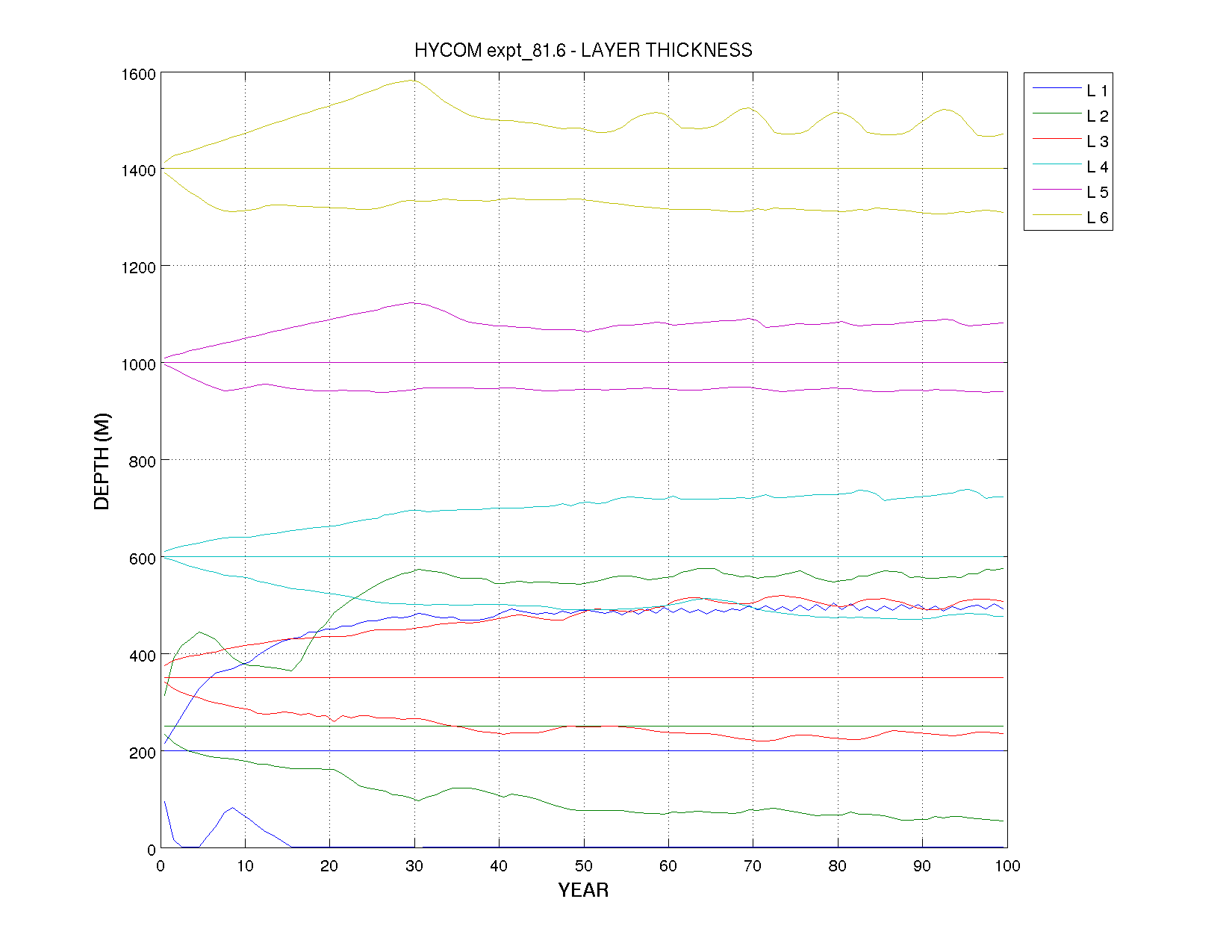
Task: Click the 200 tick label on the depth axis
Action: tap(142, 753)
